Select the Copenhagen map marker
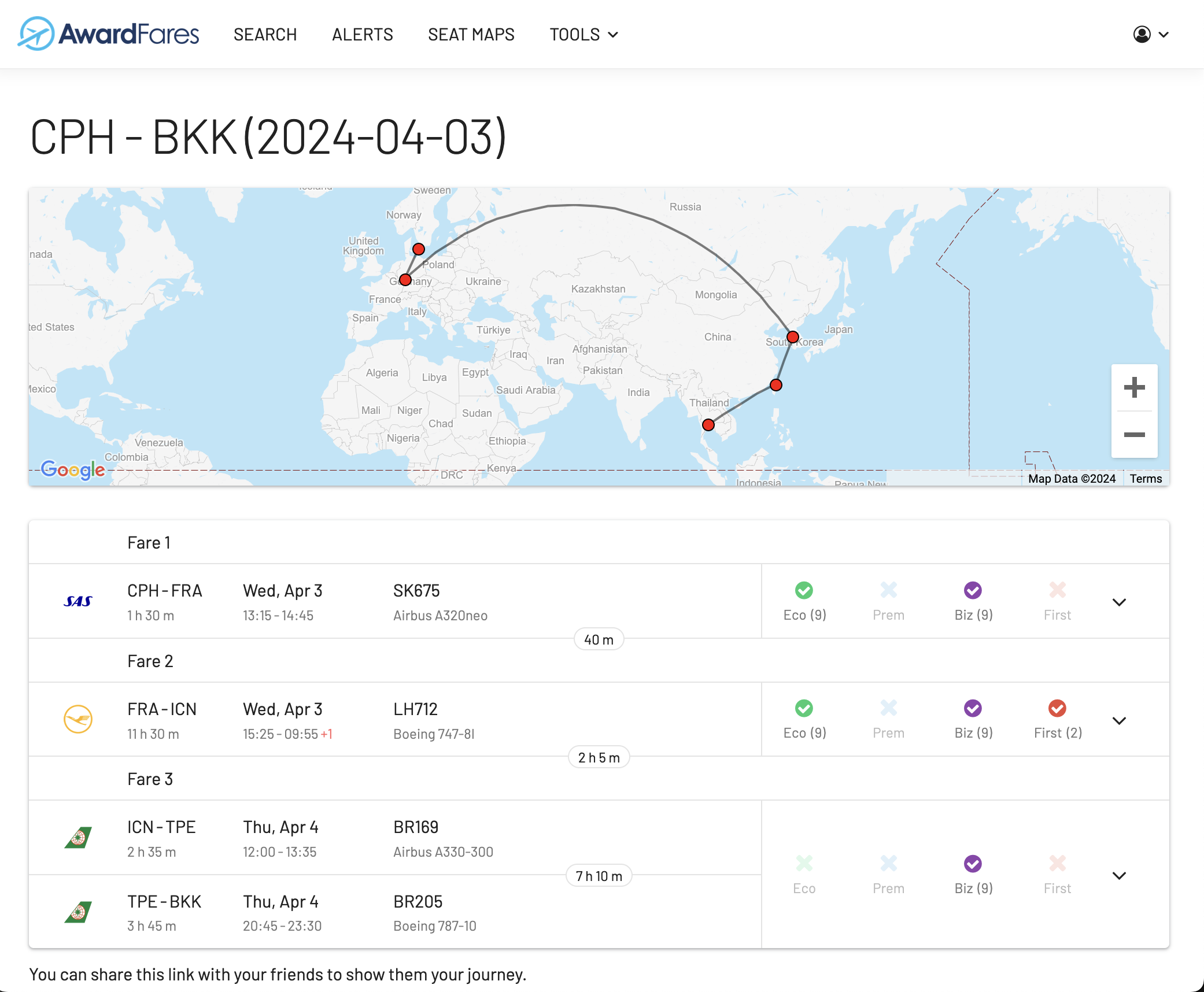The width and height of the screenshot is (1204, 992). (419, 249)
